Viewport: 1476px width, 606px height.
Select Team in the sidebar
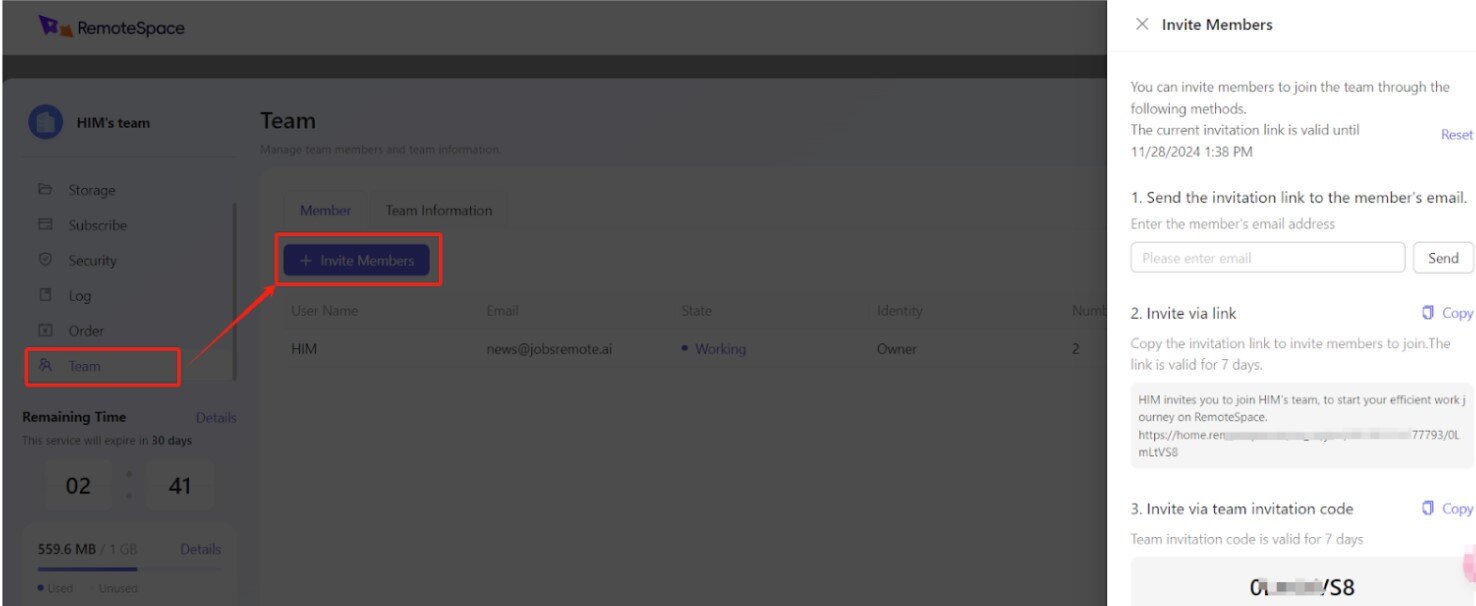[84, 366]
